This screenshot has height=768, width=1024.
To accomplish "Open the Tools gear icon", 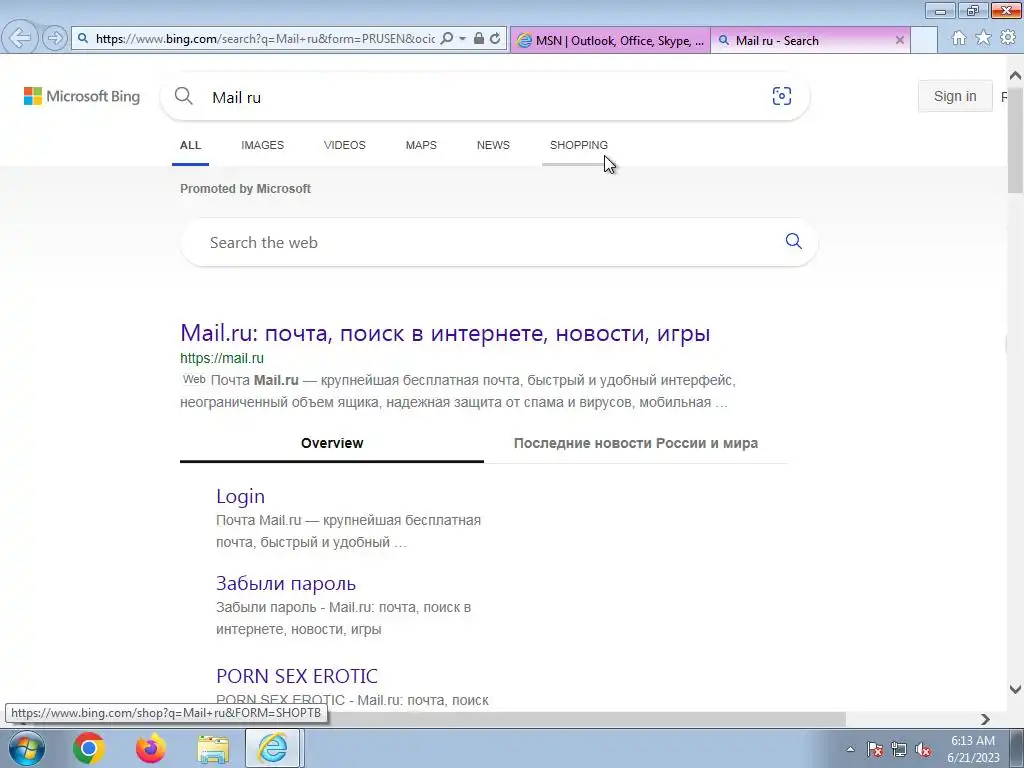I will [1008, 38].
